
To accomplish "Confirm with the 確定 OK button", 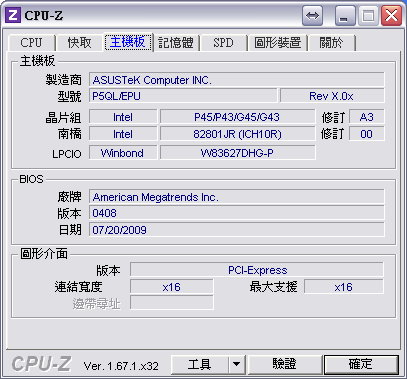I will pos(361,364).
